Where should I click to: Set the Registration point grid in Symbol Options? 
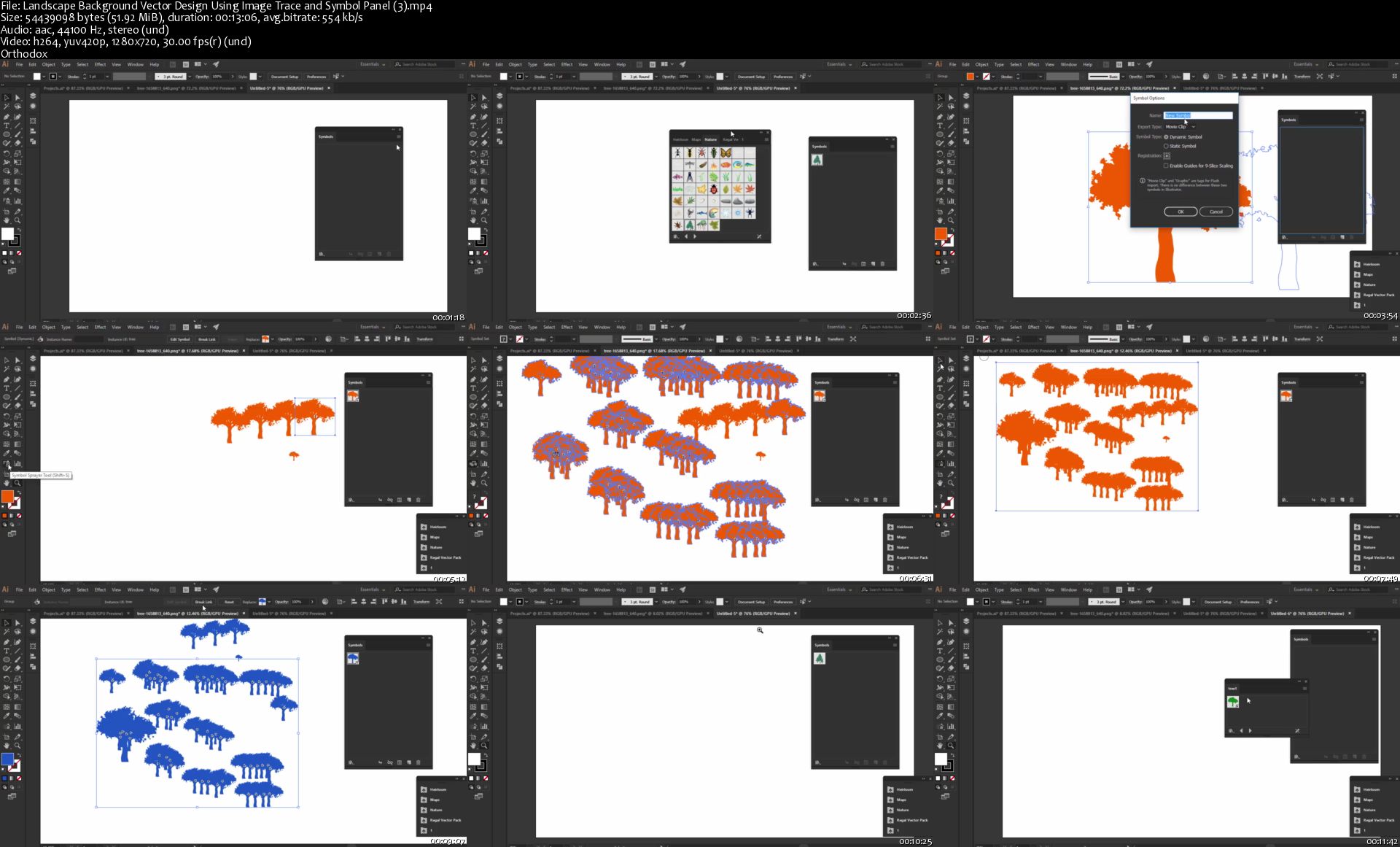pyautogui.click(x=1167, y=155)
